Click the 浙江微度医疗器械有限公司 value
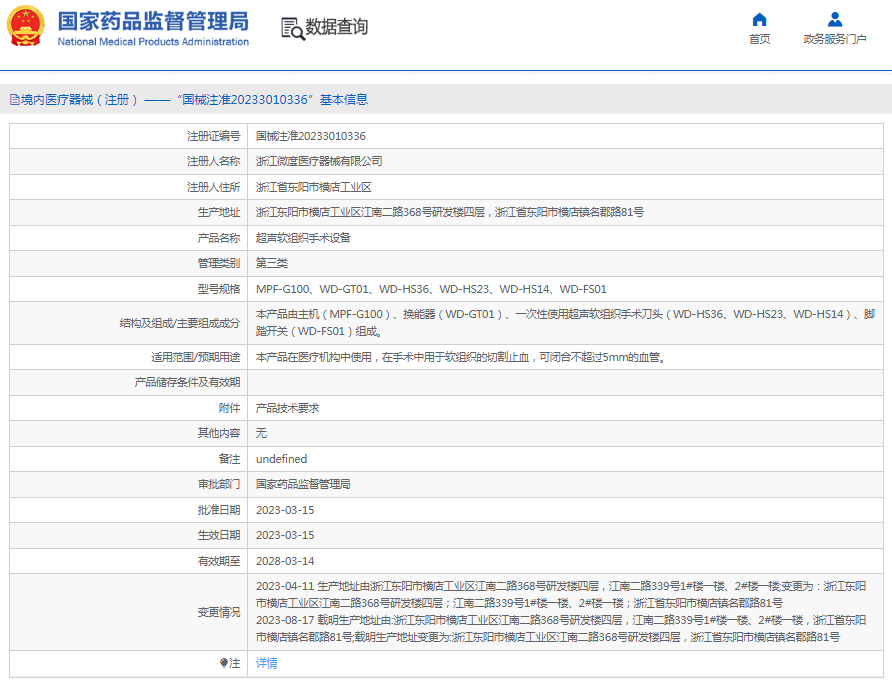892x683 pixels. click(319, 162)
